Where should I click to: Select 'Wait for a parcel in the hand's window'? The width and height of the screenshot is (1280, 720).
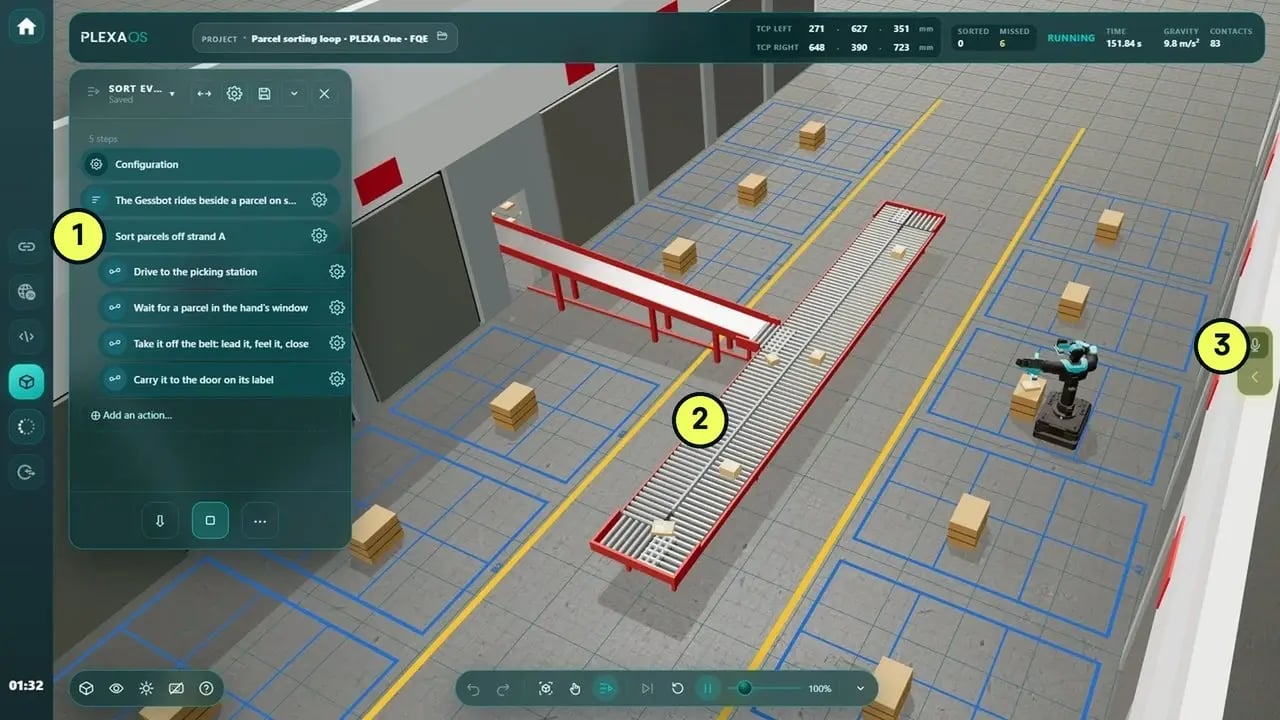click(223, 307)
